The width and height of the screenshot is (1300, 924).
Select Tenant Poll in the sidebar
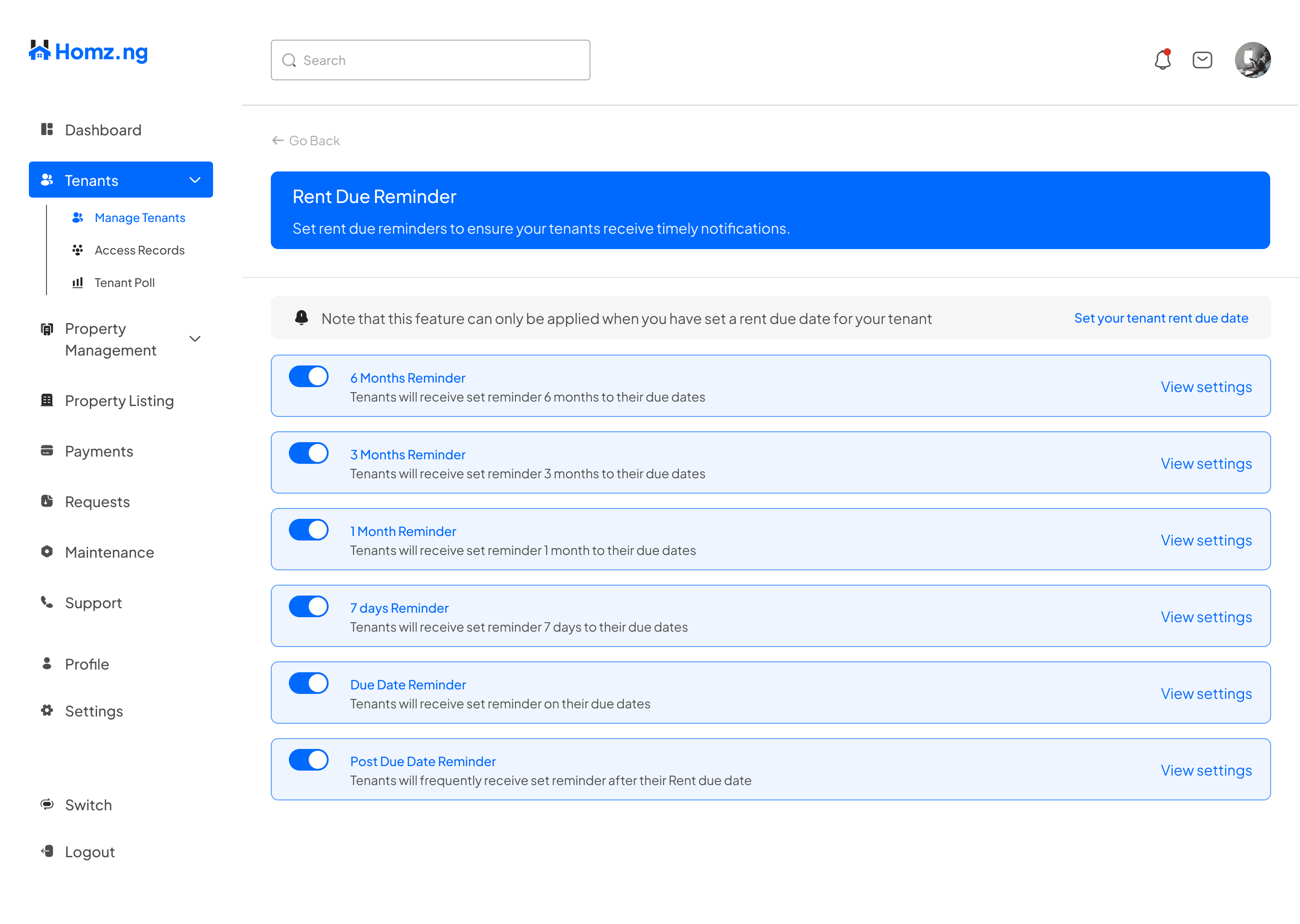click(x=124, y=283)
